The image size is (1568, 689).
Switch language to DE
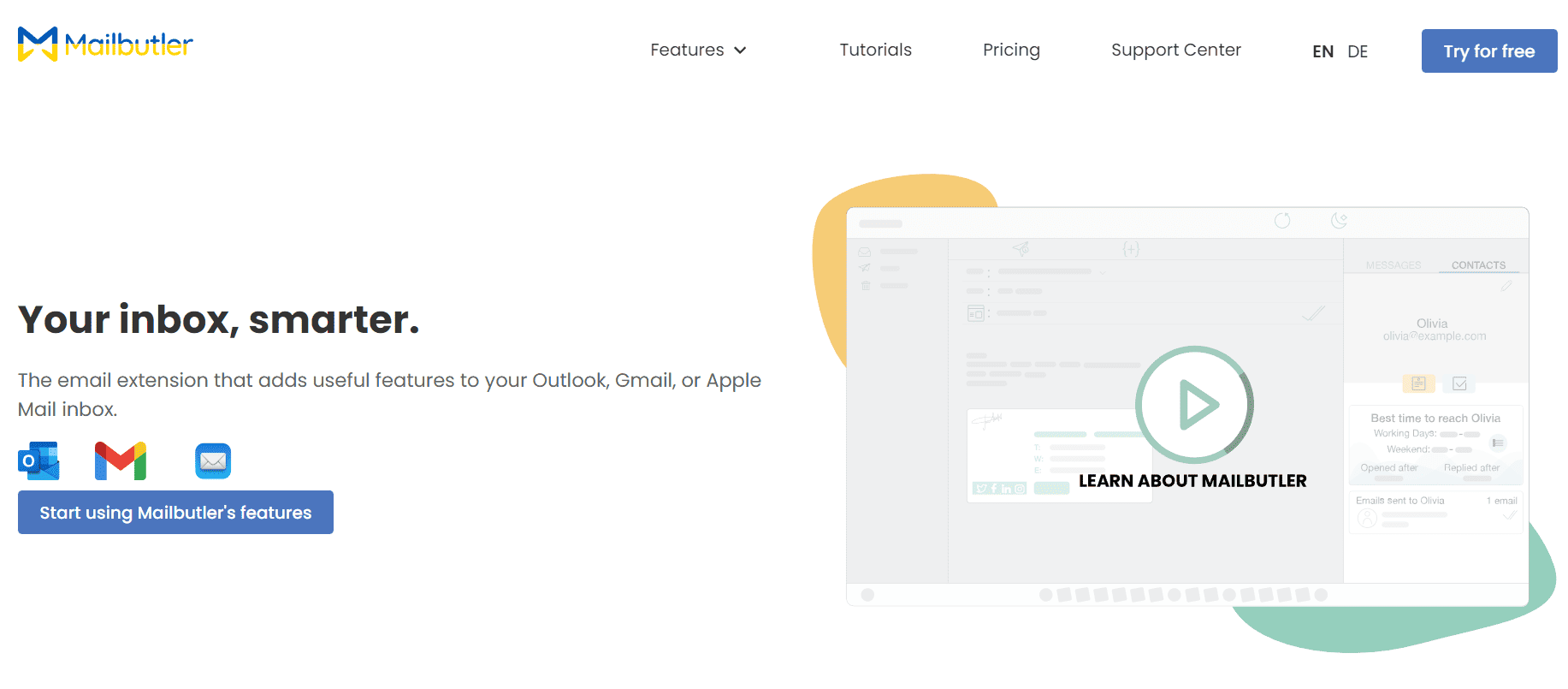tap(1358, 51)
